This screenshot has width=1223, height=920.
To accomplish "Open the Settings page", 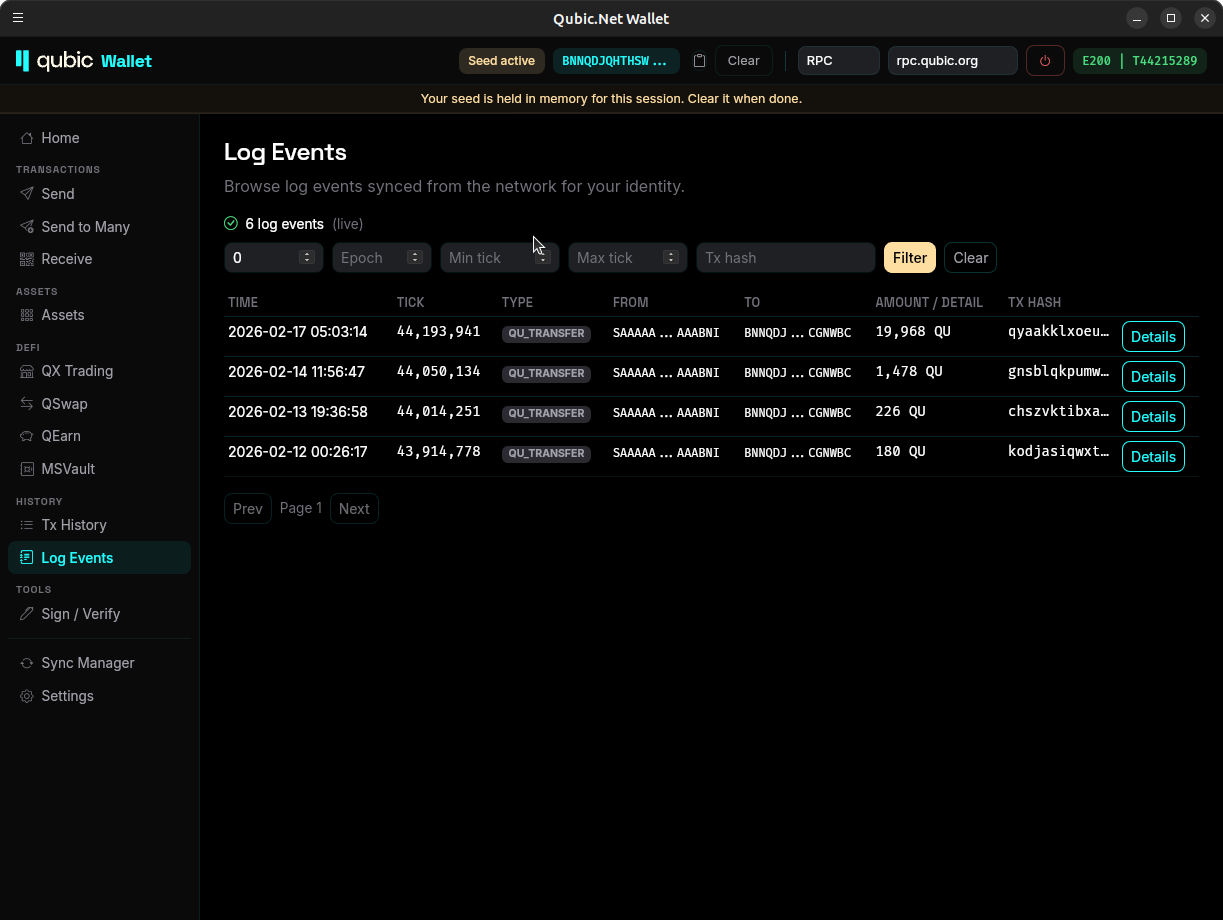I will pos(67,696).
